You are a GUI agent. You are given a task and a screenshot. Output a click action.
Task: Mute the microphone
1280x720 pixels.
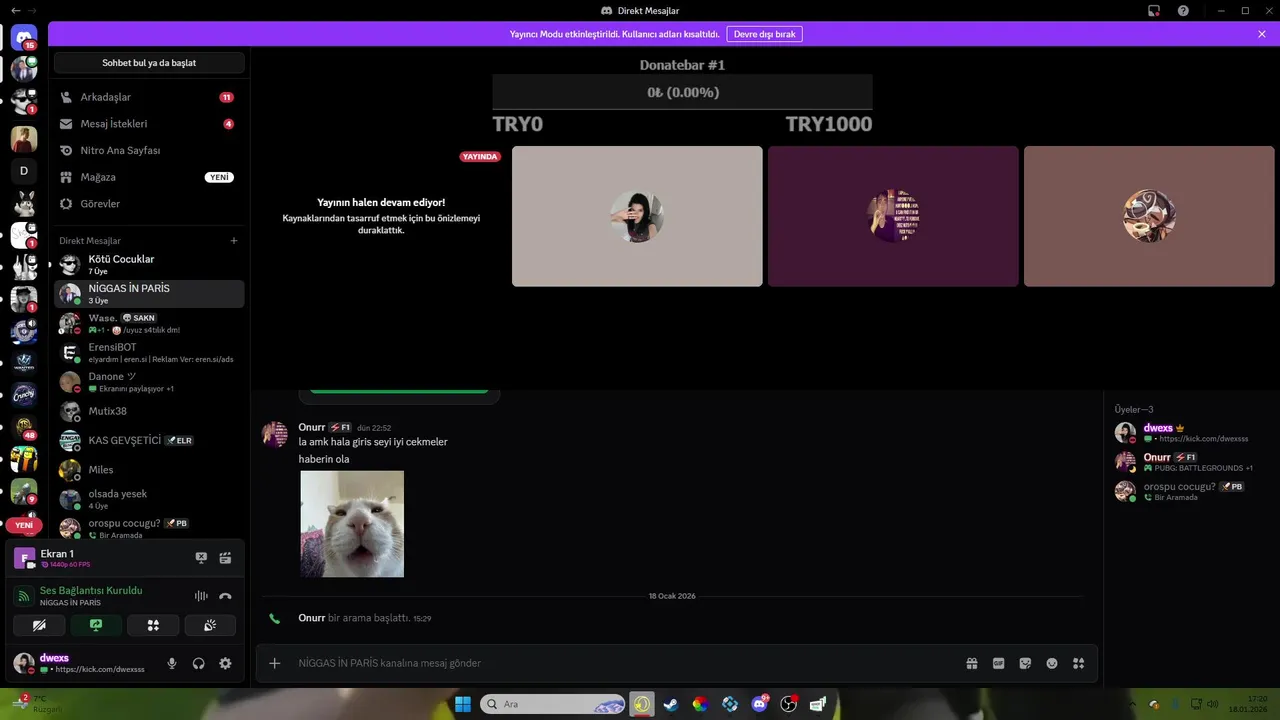click(172, 663)
